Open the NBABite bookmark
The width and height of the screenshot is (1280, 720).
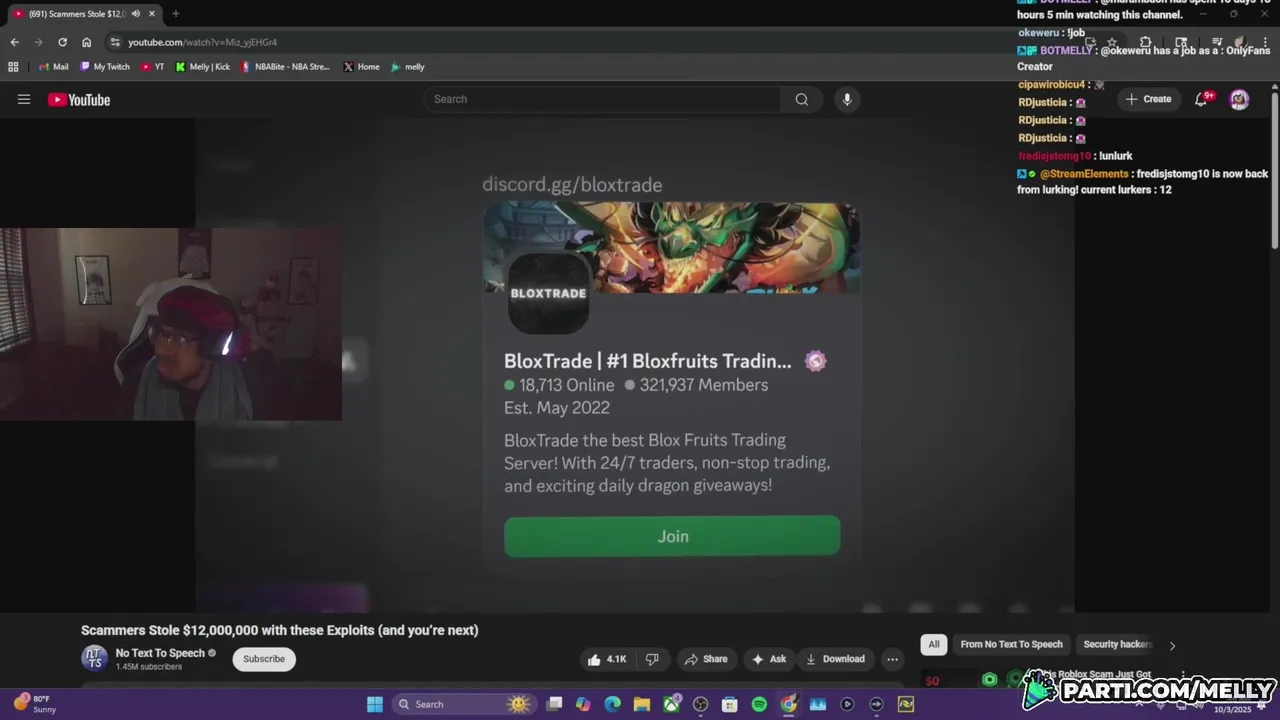click(285, 67)
